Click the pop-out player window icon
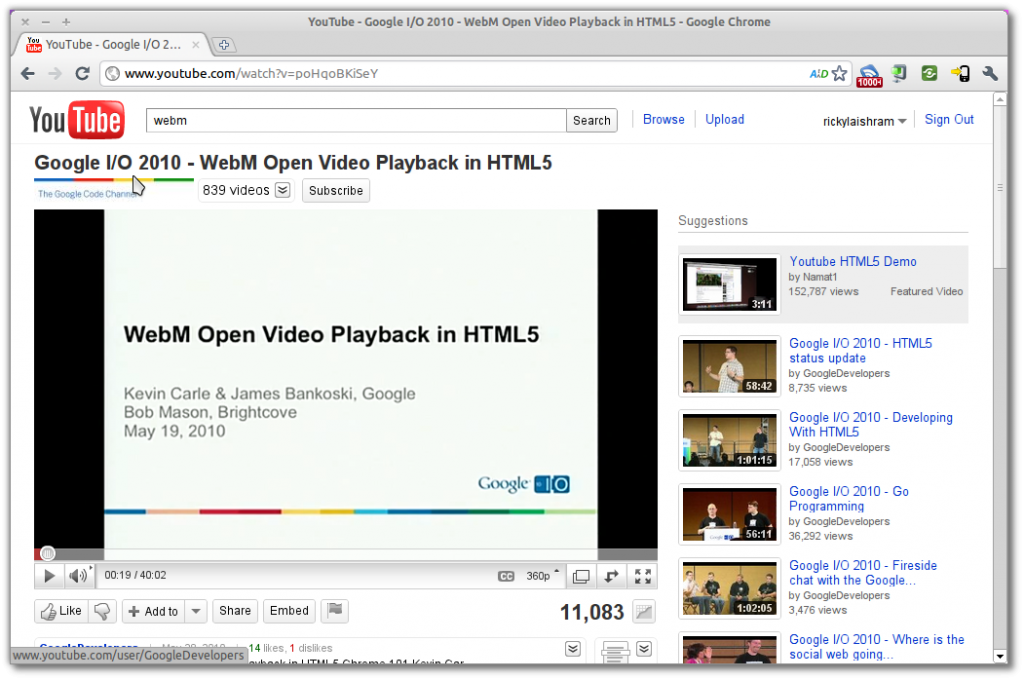This screenshot has width=1024, height=680. click(x=580, y=576)
